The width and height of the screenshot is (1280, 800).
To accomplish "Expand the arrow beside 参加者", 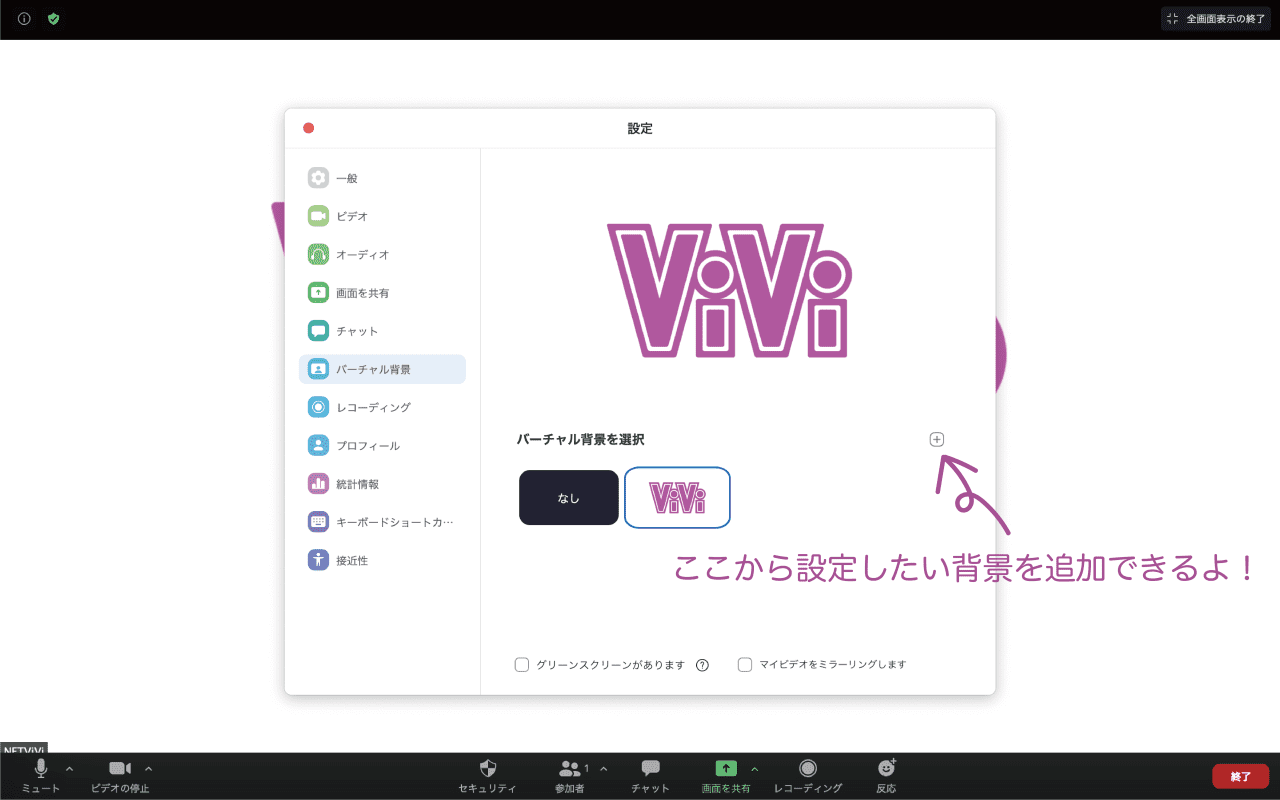I will [603, 768].
